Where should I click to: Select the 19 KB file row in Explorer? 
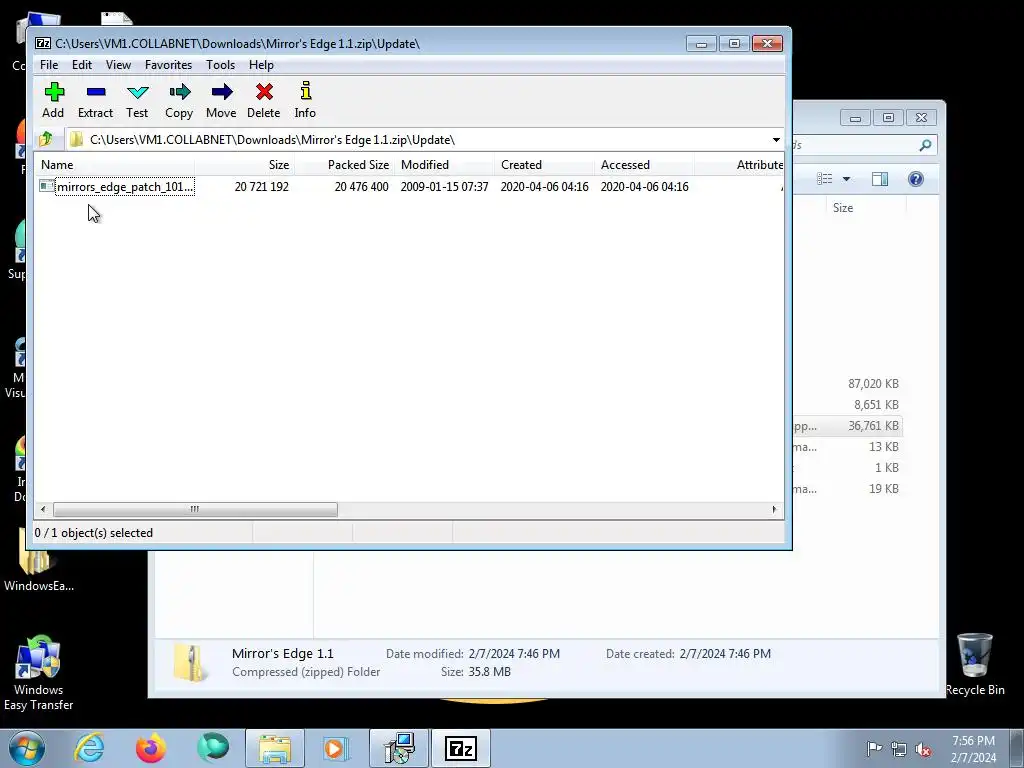[x=848, y=488]
